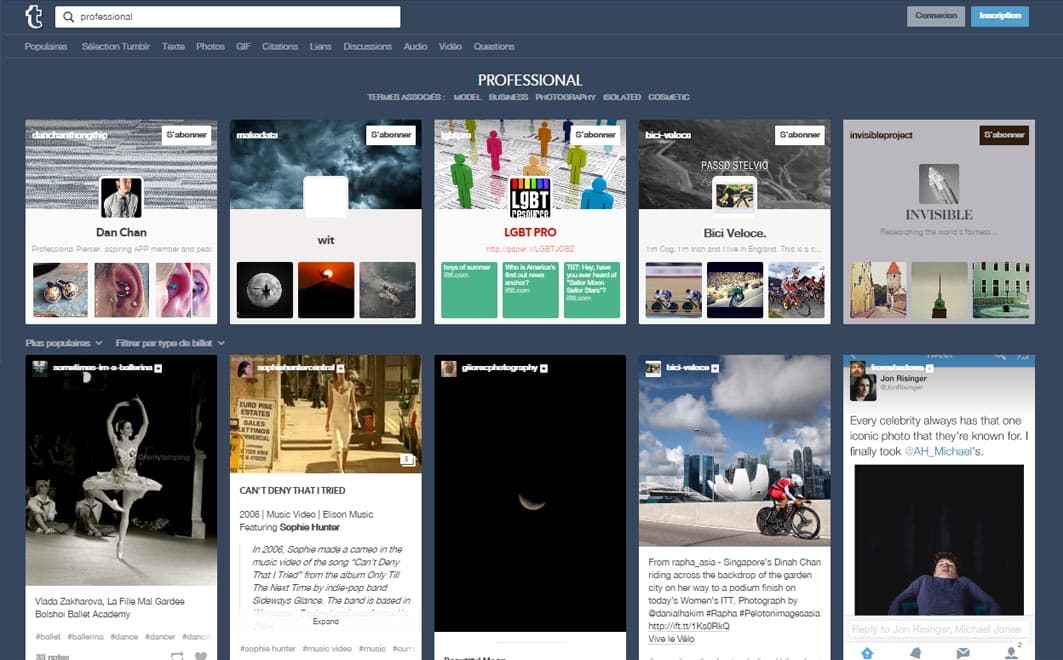Click the LGBT Resource avatar logo
1063x660 pixels.
(530, 197)
